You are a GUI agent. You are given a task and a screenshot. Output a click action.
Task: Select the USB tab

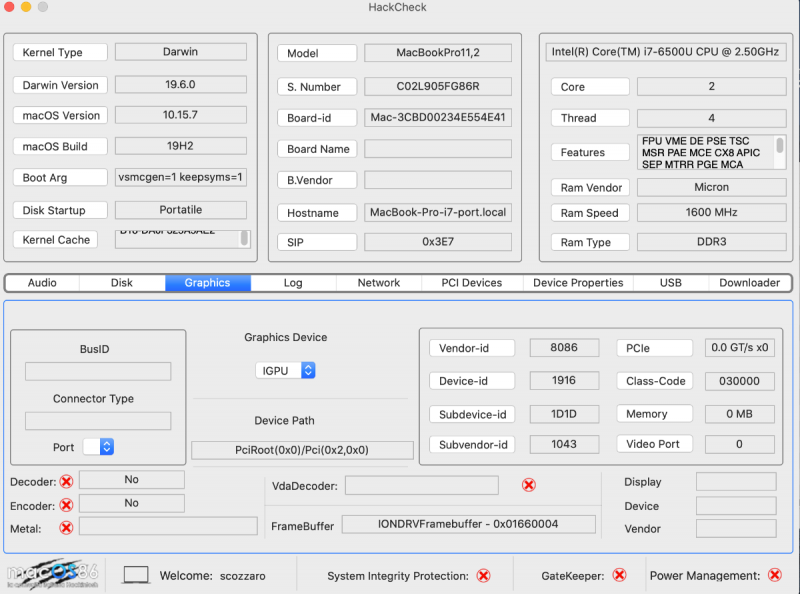[x=670, y=283]
